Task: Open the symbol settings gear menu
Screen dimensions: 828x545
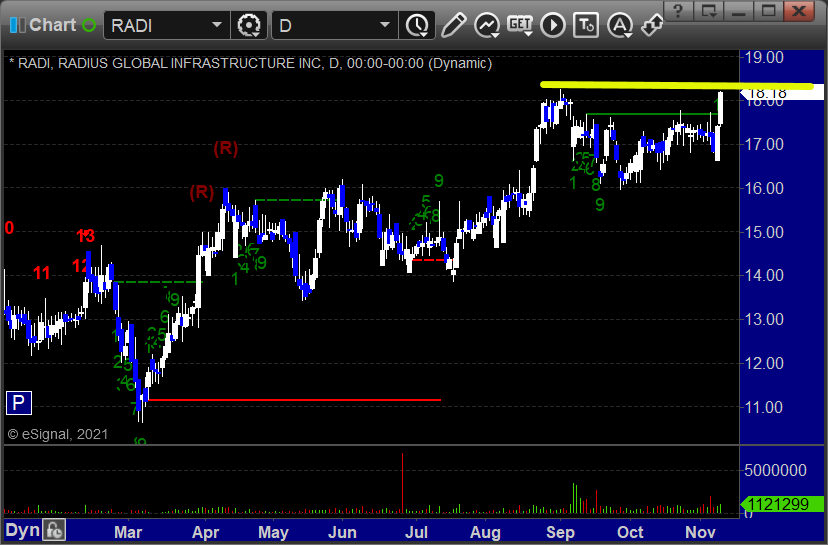Action: [249, 25]
